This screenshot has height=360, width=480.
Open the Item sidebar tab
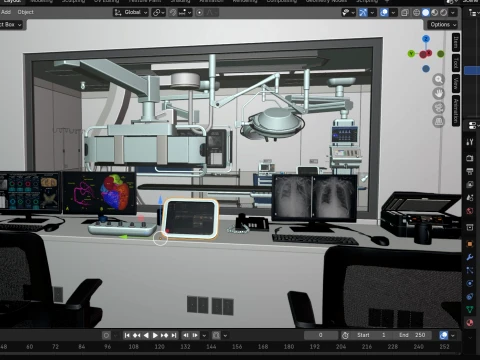(456, 42)
